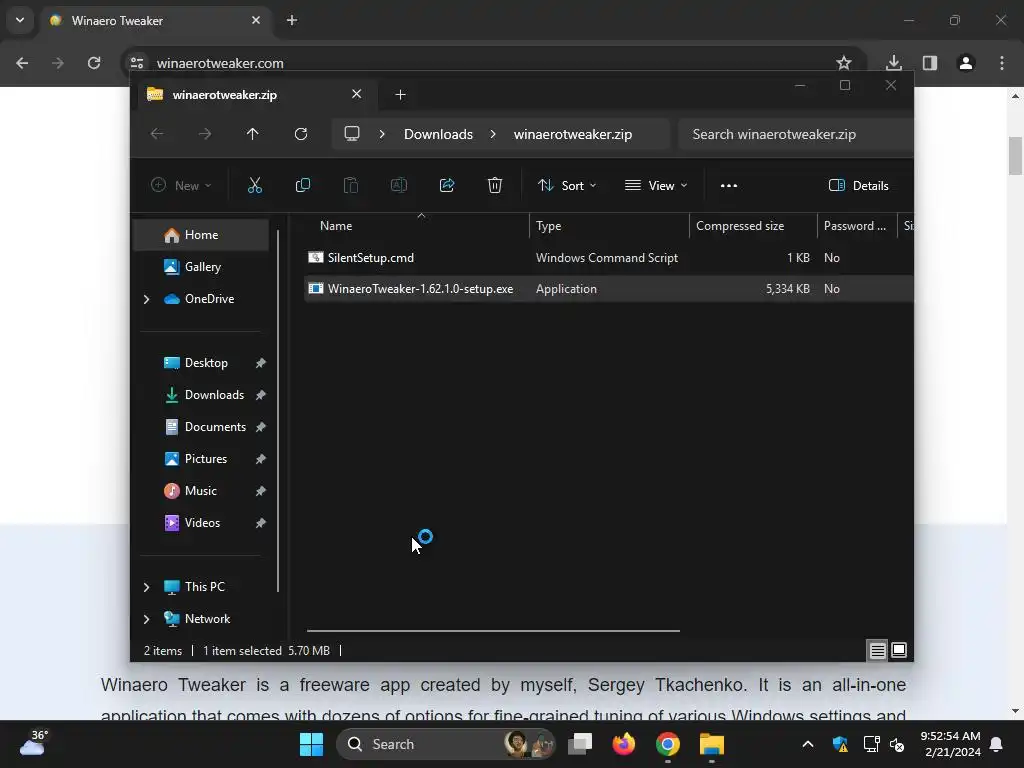The width and height of the screenshot is (1024, 768).
Task: Refresh the Explorer folder view
Action: tap(300, 134)
